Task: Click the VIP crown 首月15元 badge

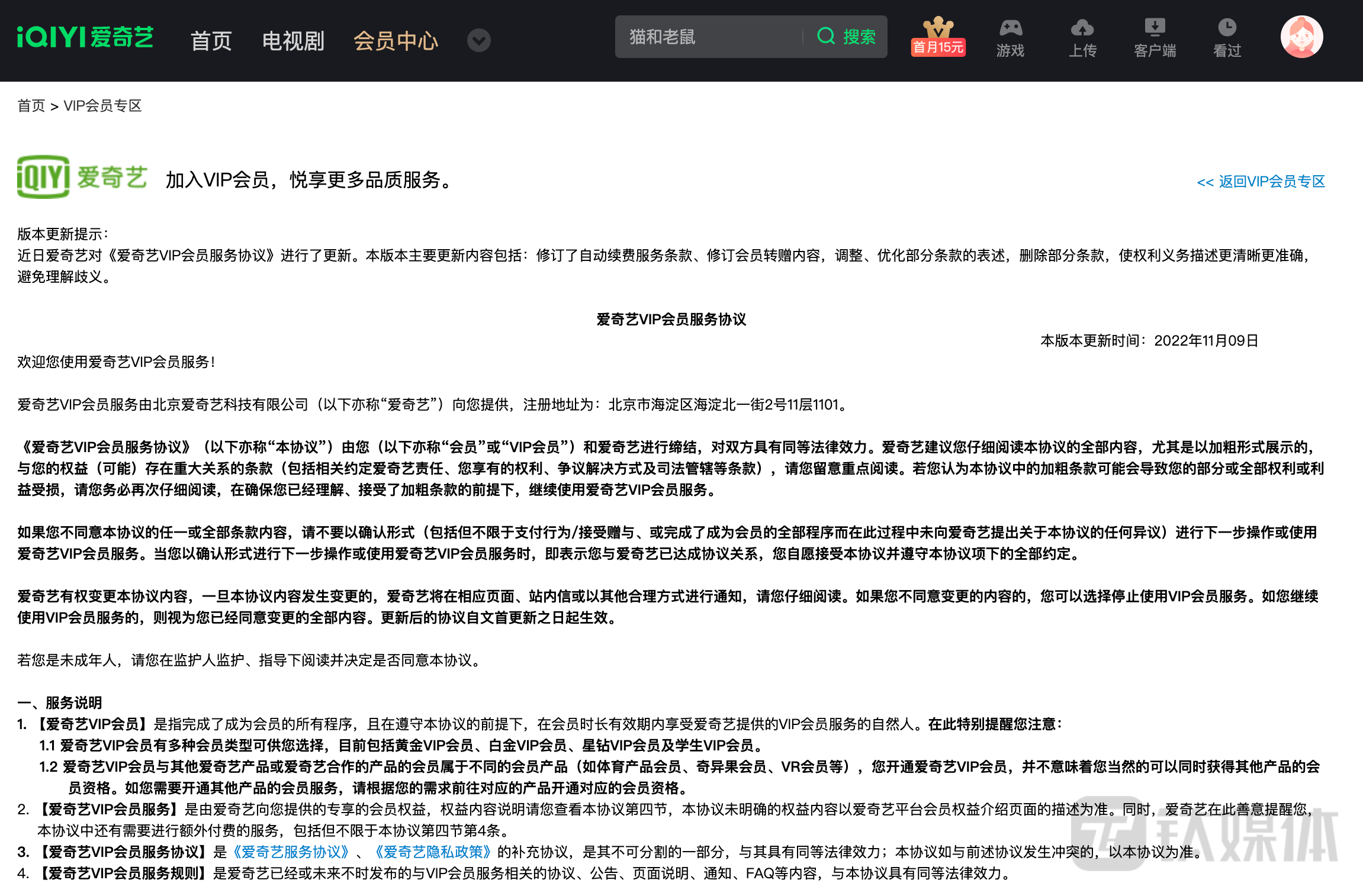Action: click(x=937, y=37)
